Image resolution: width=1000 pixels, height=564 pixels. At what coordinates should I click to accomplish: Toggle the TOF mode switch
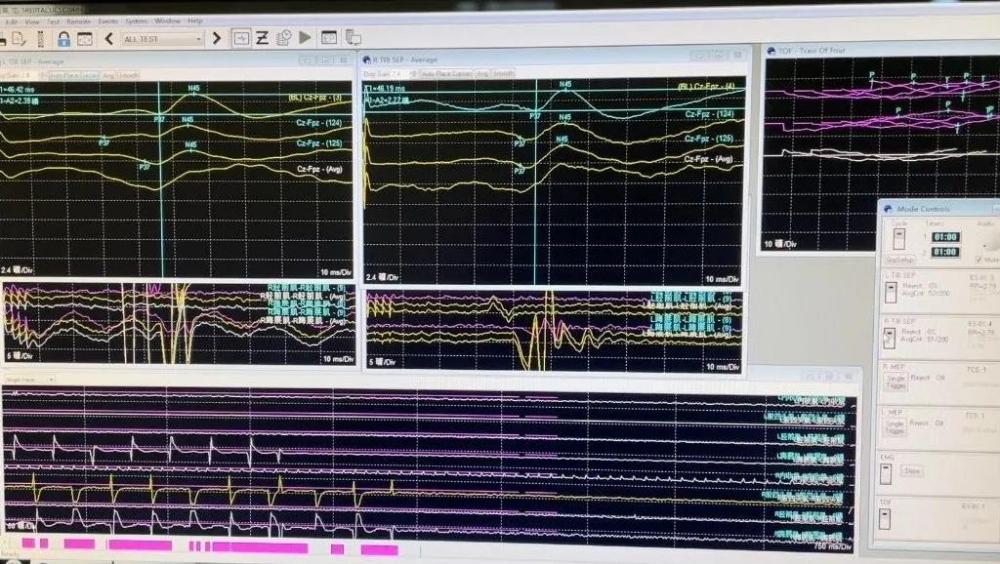coord(886,519)
